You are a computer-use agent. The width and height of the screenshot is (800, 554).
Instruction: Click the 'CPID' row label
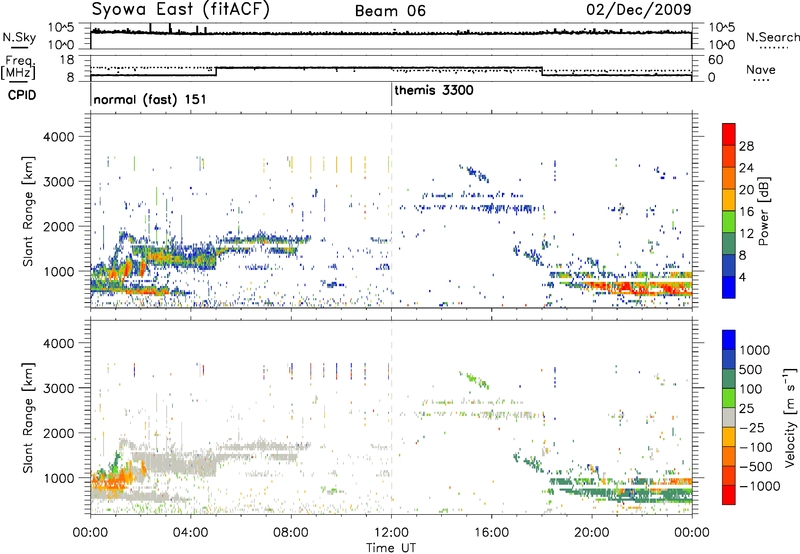22,95
